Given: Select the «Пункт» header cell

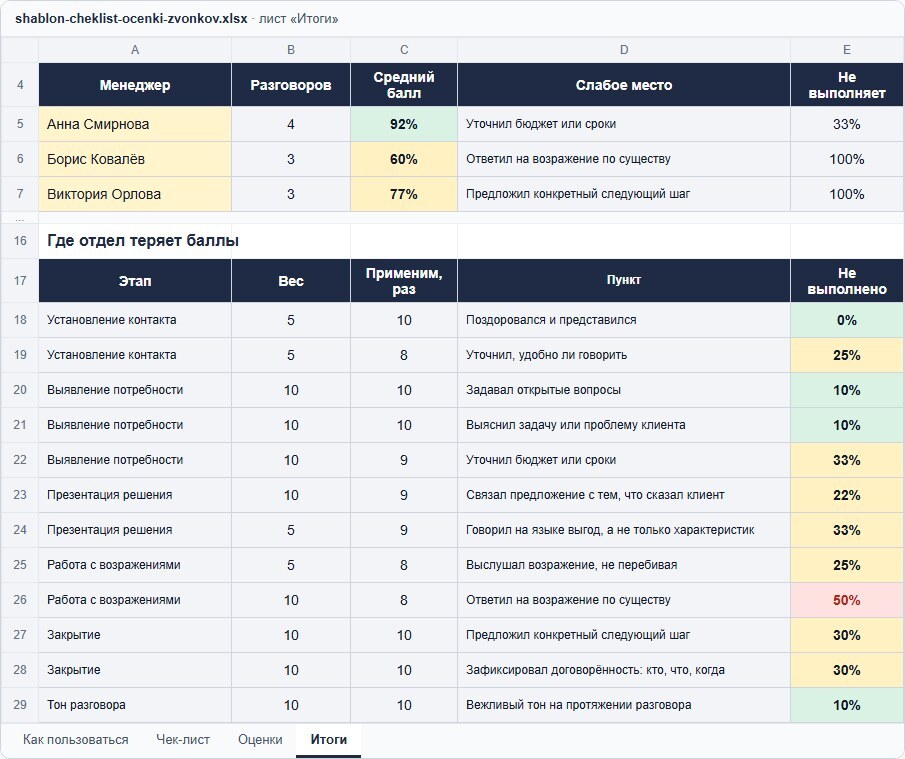Looking at the screenshot, I should tap(624, 281).
